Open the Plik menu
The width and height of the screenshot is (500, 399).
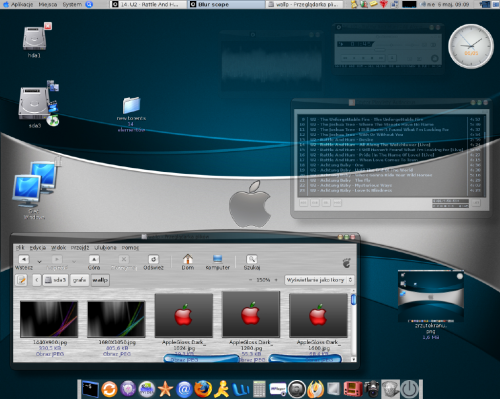20,248
